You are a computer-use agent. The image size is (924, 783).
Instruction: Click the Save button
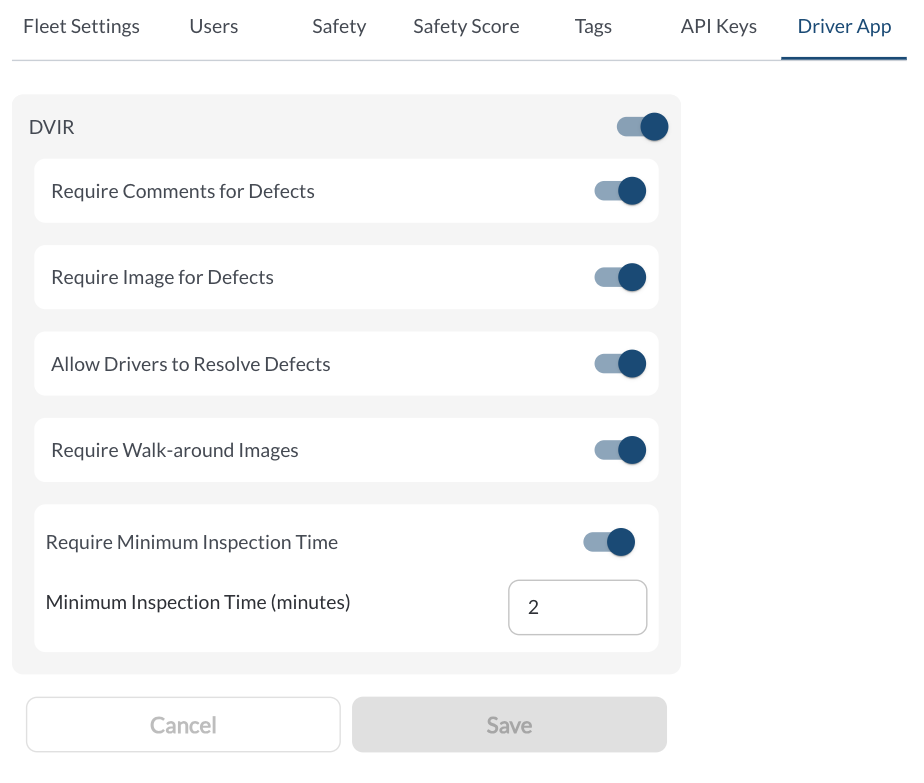click(509, 725)
